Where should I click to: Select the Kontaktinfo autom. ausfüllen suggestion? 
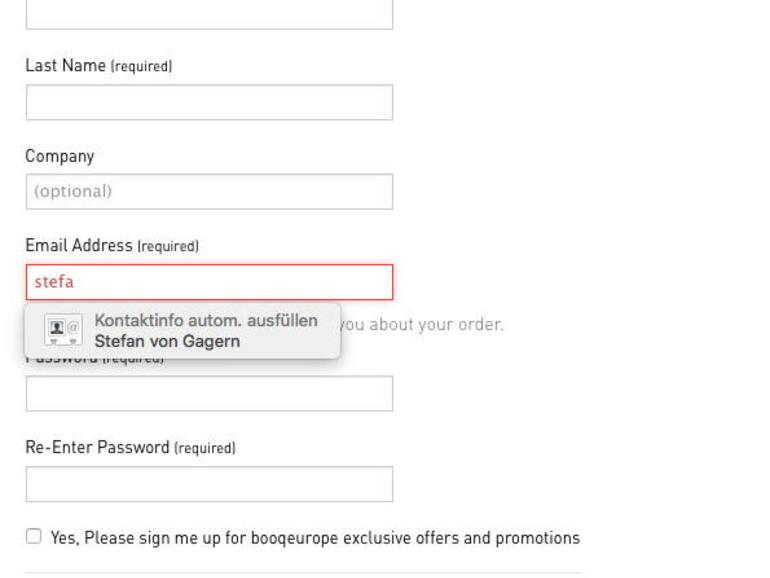(206, 320)
